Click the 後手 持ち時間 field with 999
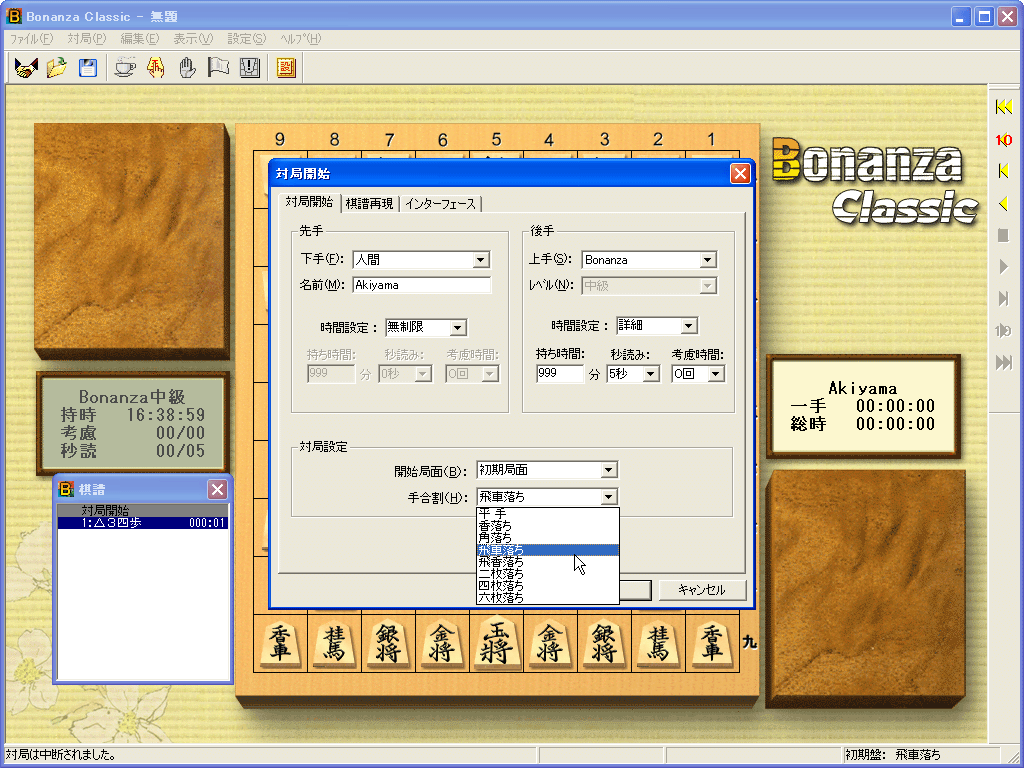The height and width of the screenshot is (768, 1024). (560, 374)
